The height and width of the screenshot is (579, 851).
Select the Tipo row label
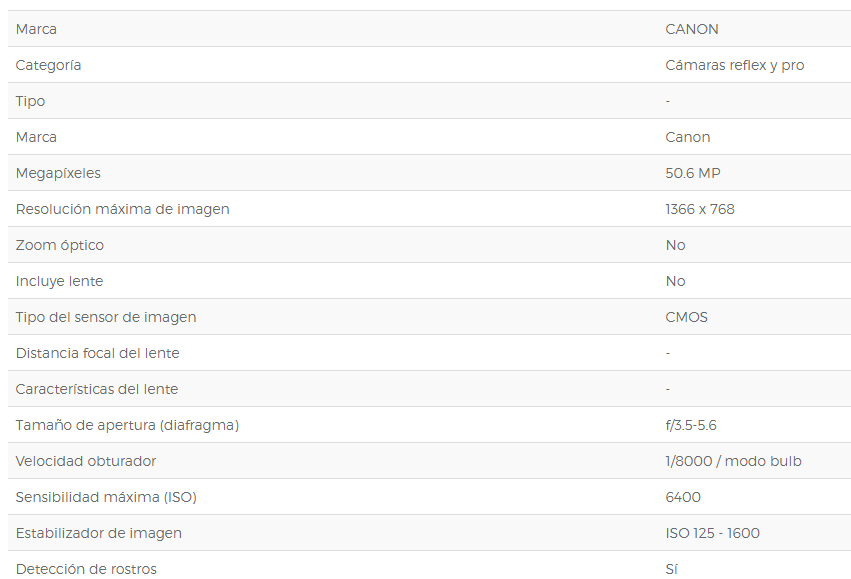pos(30,101)
